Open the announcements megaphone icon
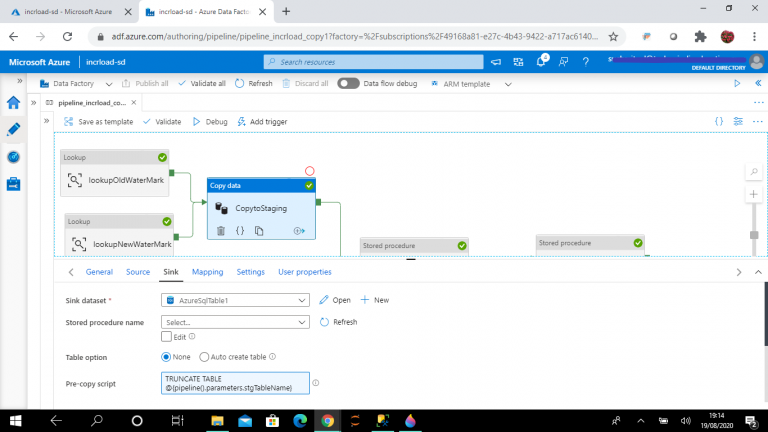768x432 pixels. pyautogui.click(x=496, y=62)
